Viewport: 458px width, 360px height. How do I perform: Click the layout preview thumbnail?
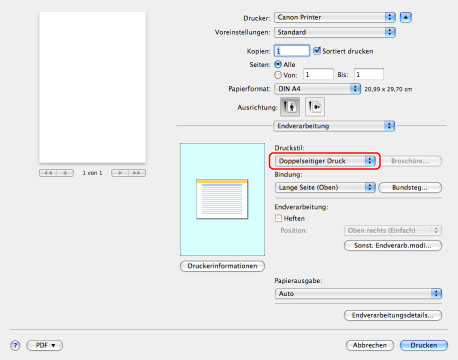(x=222, y=199)
